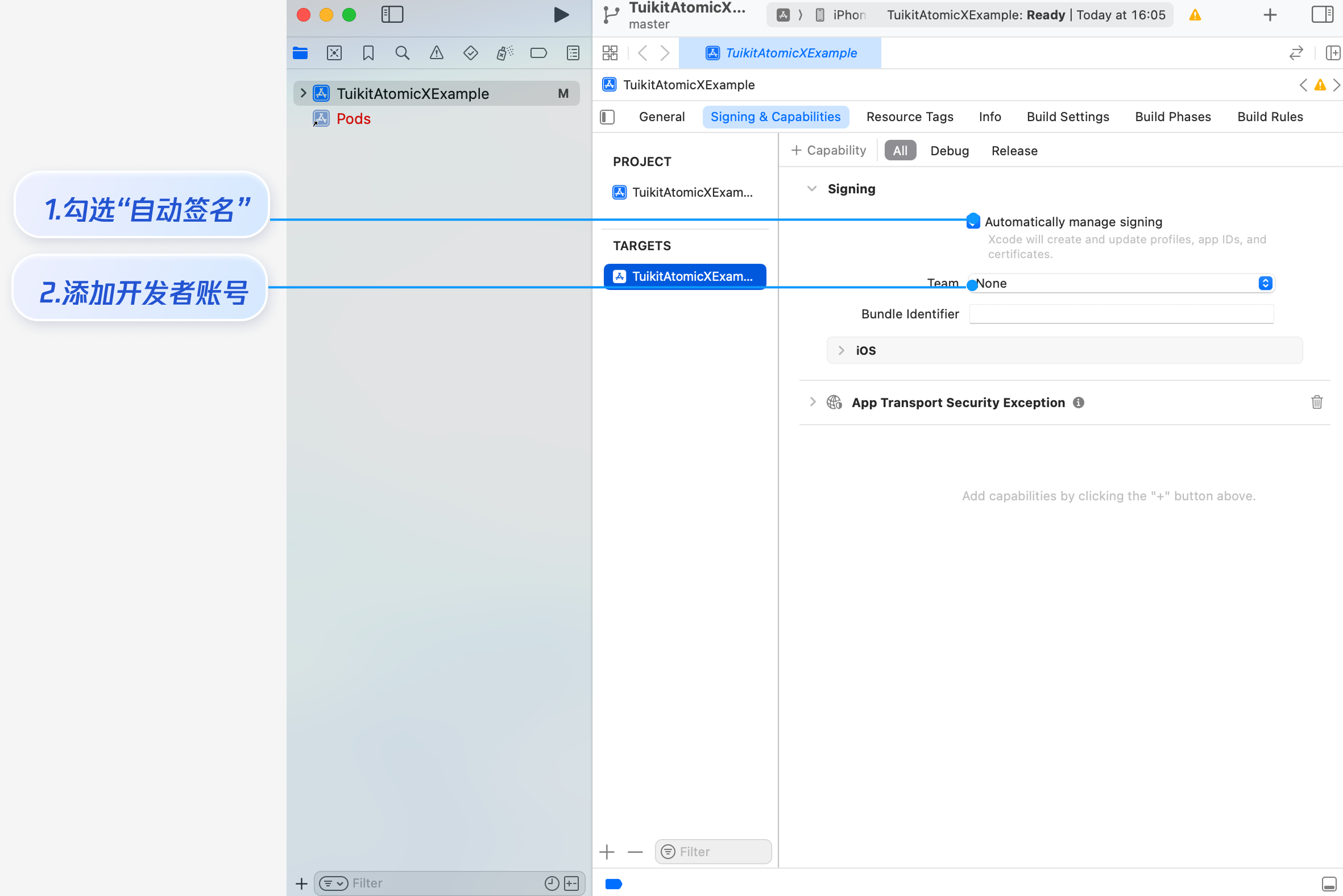Expand the TuikitAtomicXExample project tree

click(x=304, y=93)
